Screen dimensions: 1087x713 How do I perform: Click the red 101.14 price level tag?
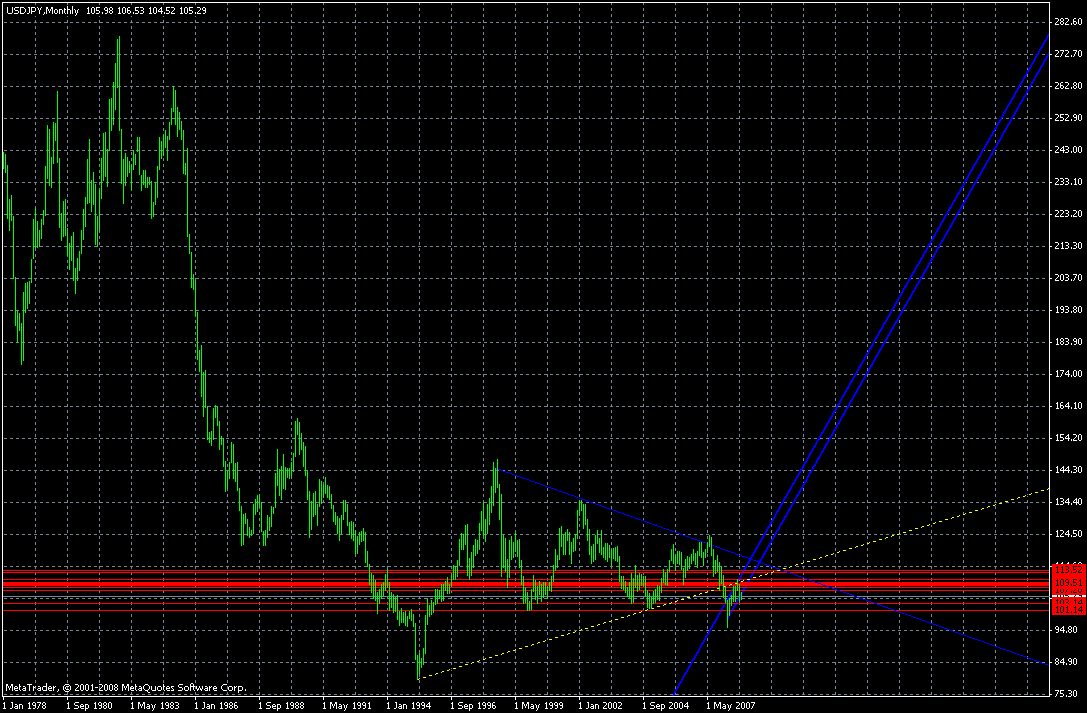coord(1067,609)
